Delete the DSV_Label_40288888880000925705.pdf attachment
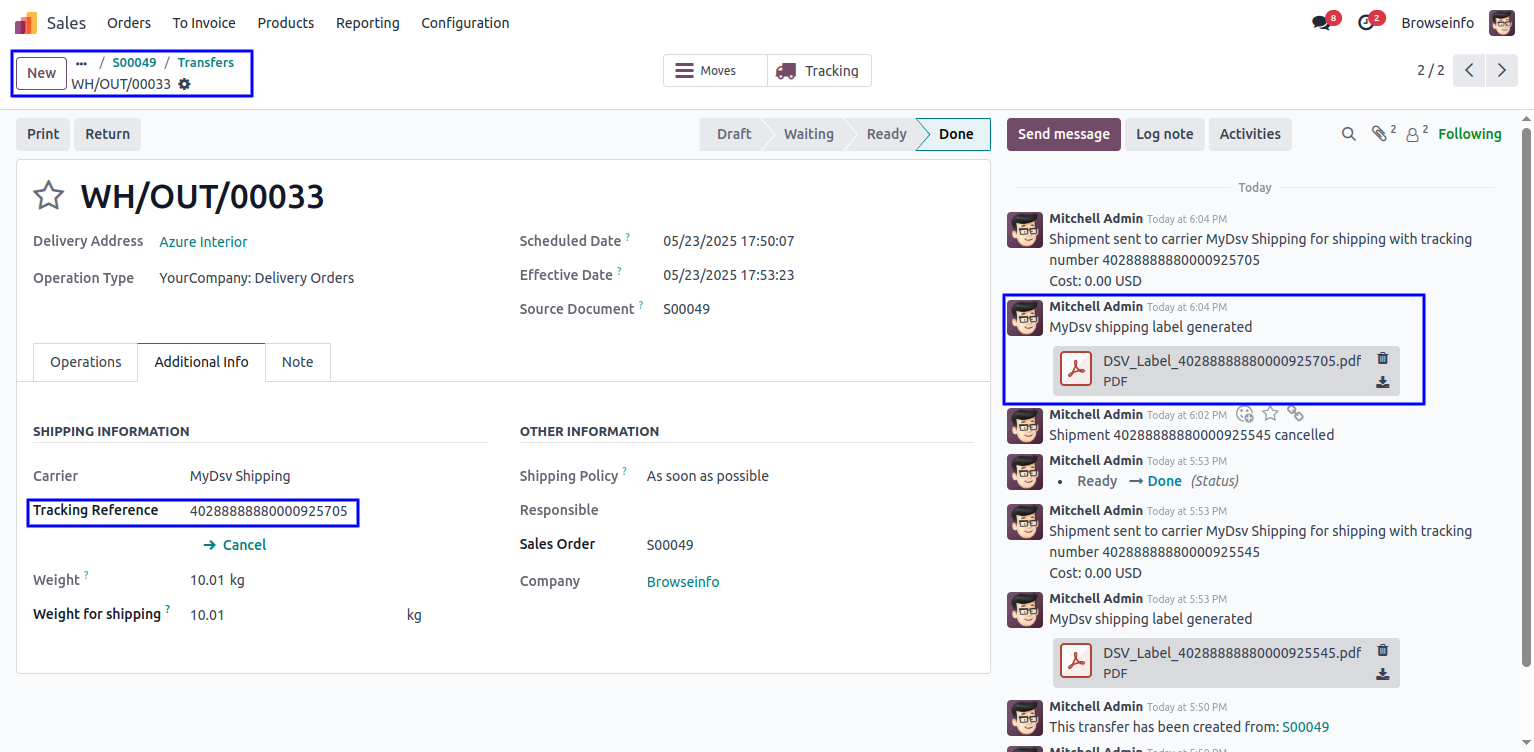 1383,359
